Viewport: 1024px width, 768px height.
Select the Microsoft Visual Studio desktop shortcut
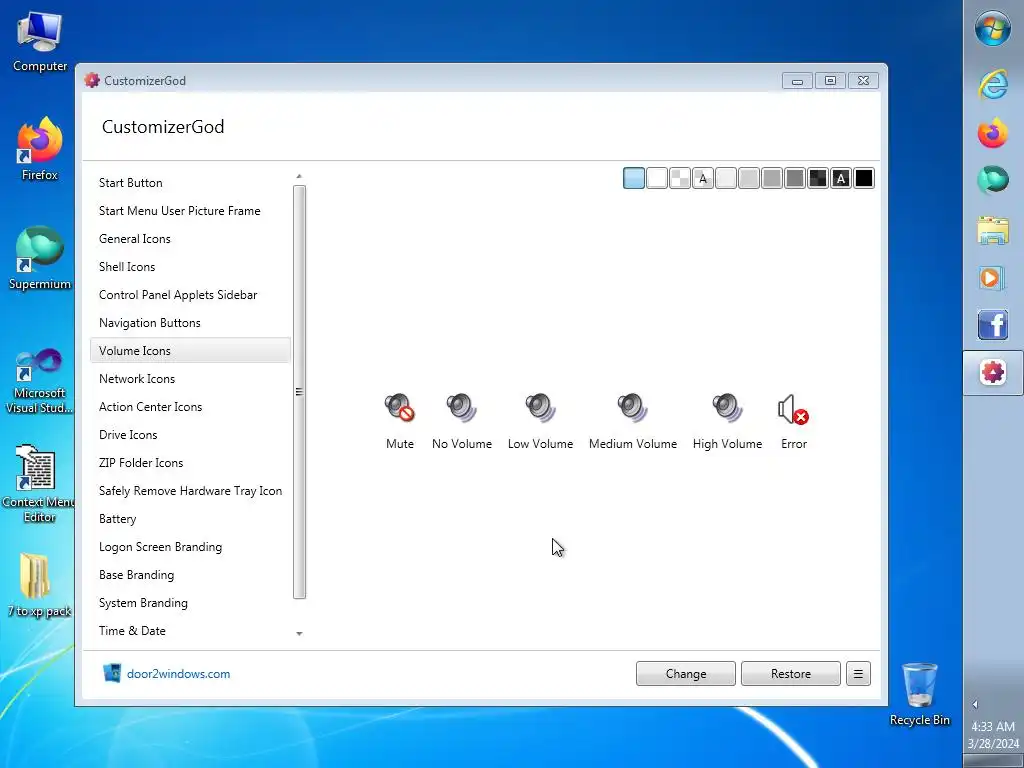pos(40,381)
